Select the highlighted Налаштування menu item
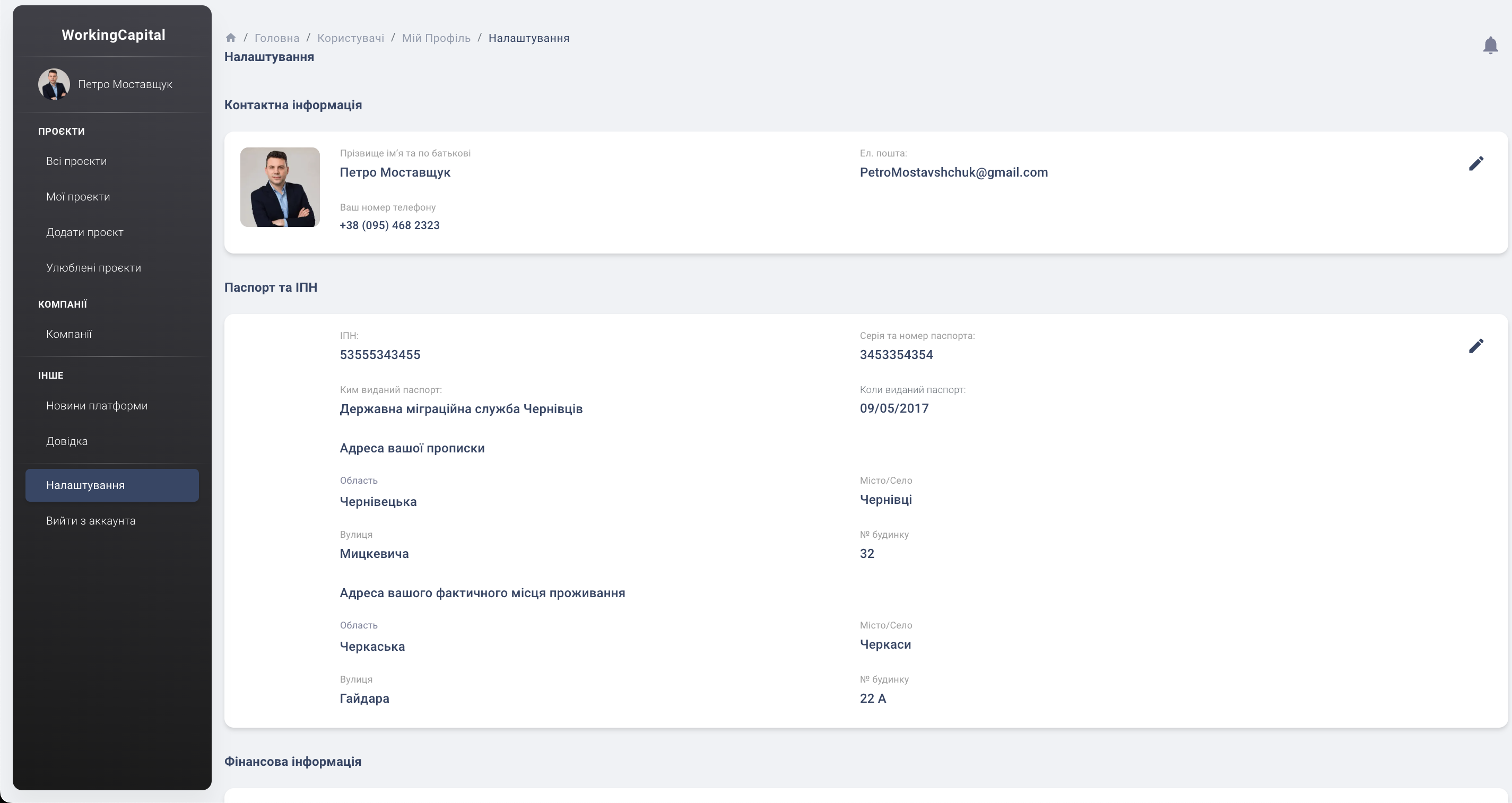Viewport: 1512px width, 803px height. (111, 485)
